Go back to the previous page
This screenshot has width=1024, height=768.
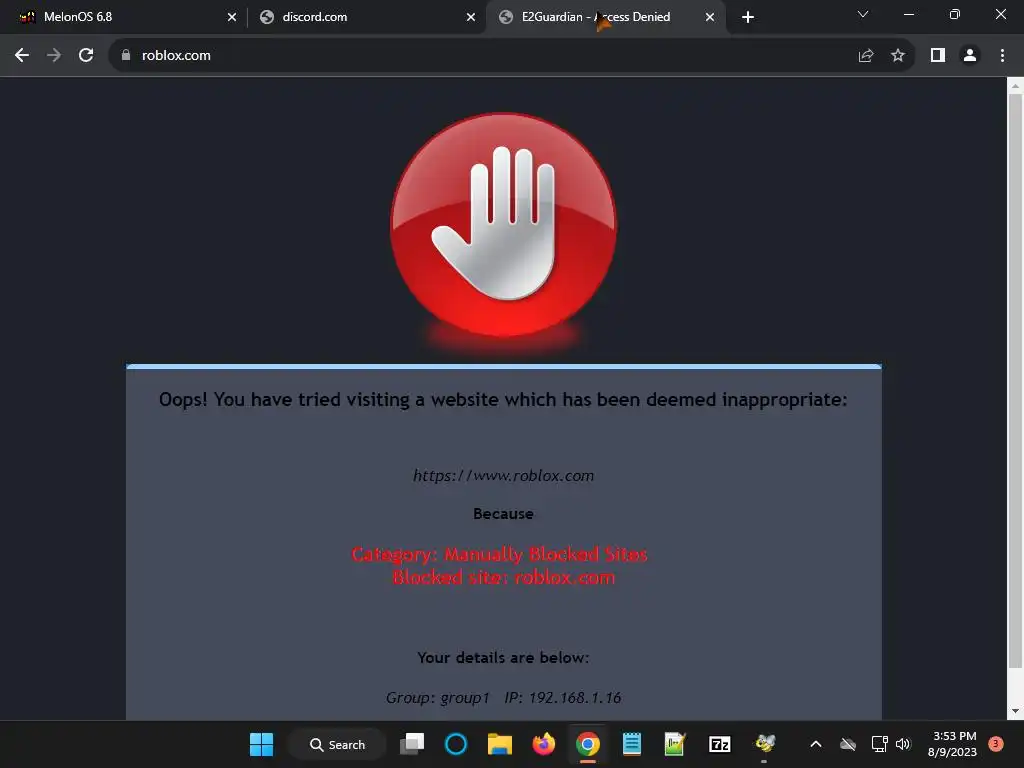[22, 56]
